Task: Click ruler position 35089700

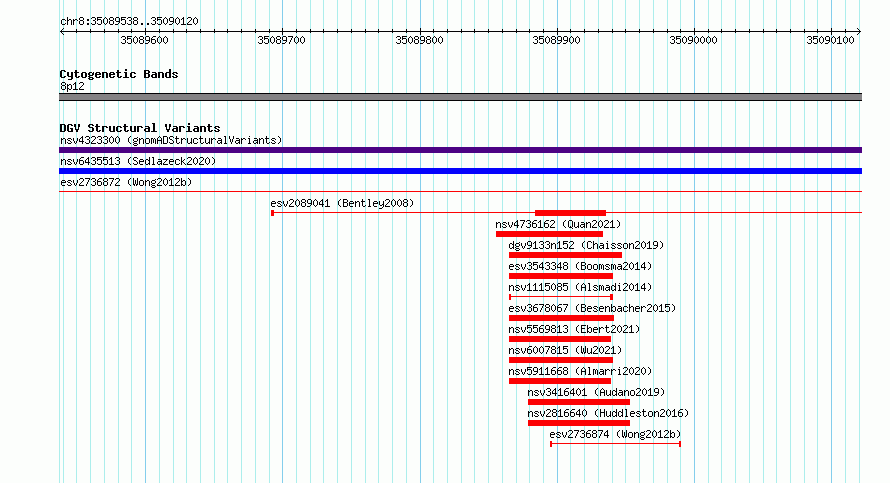Action: point(282,40)
